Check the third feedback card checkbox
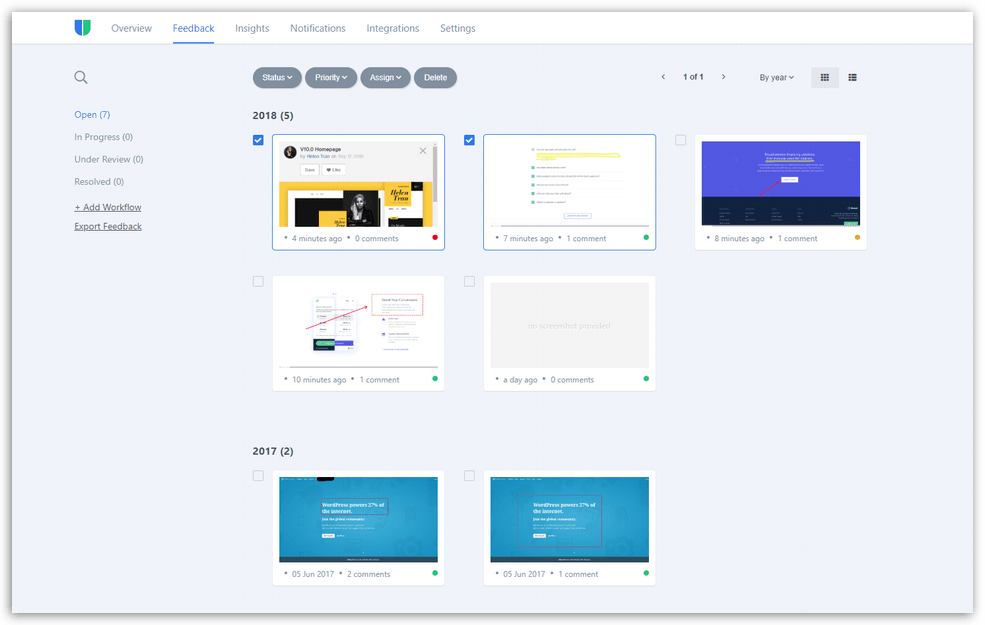This screenshot has width=985, height=625. [680, 140]
